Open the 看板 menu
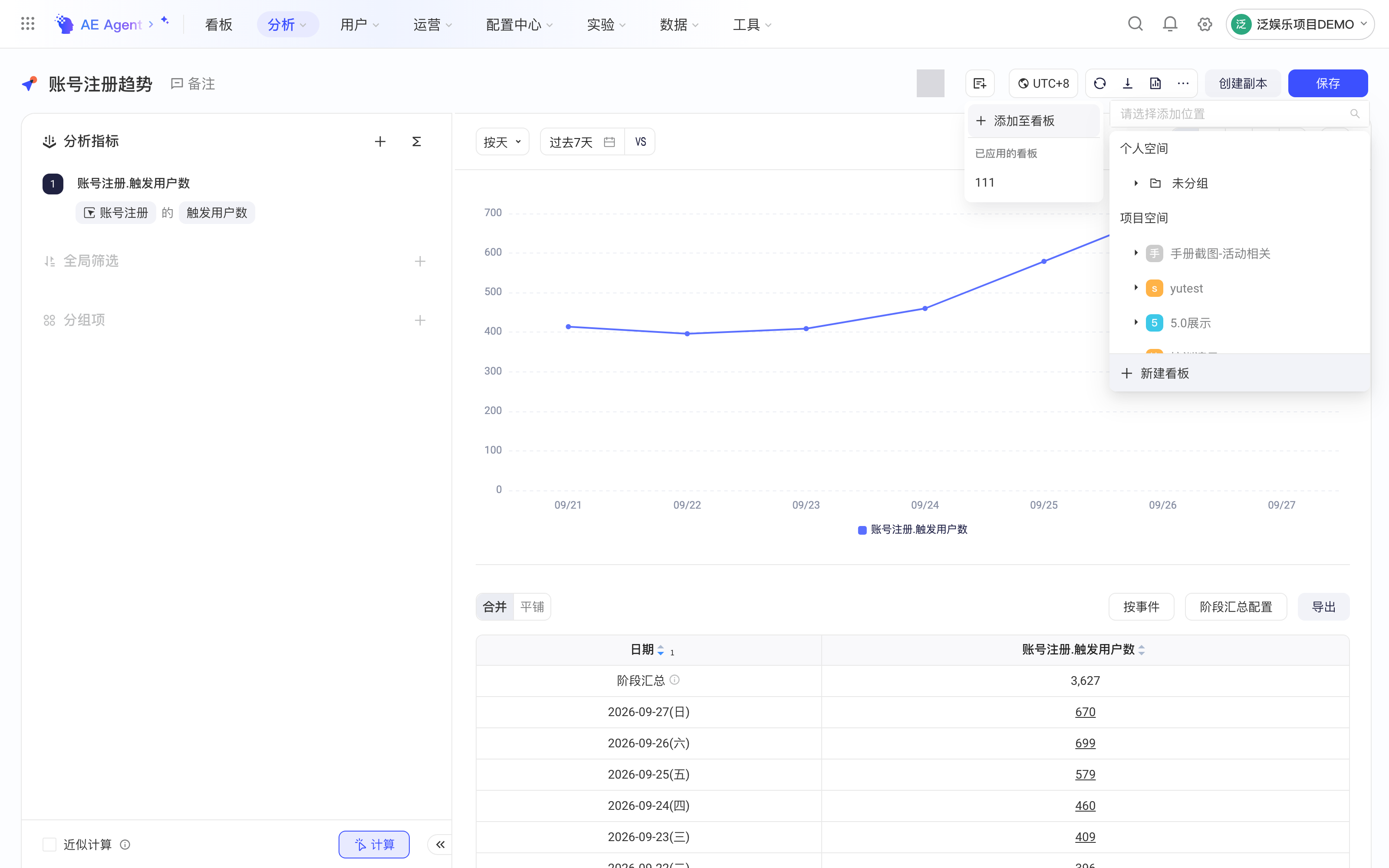This screenshot has width=1389, height=868. click(219, 24)
